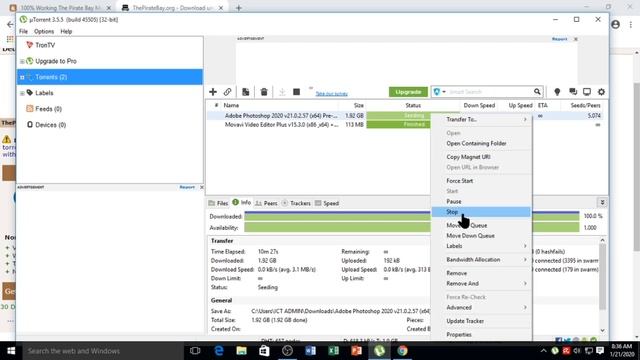Select Stop in the context menu
640x360 pixels.
pyautogui.click(x=482, y=212)
